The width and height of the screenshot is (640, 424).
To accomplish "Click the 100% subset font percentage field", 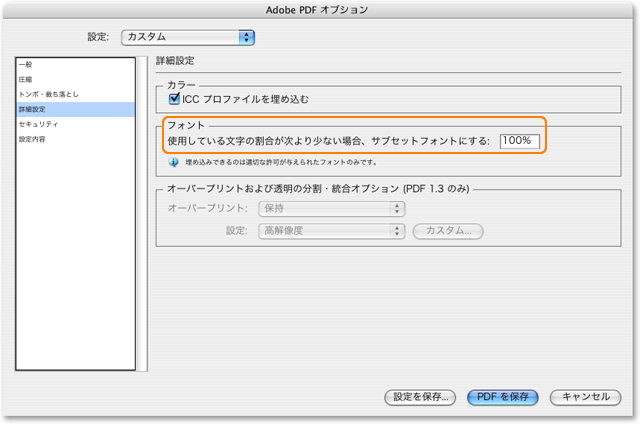I will pos(519,141).
